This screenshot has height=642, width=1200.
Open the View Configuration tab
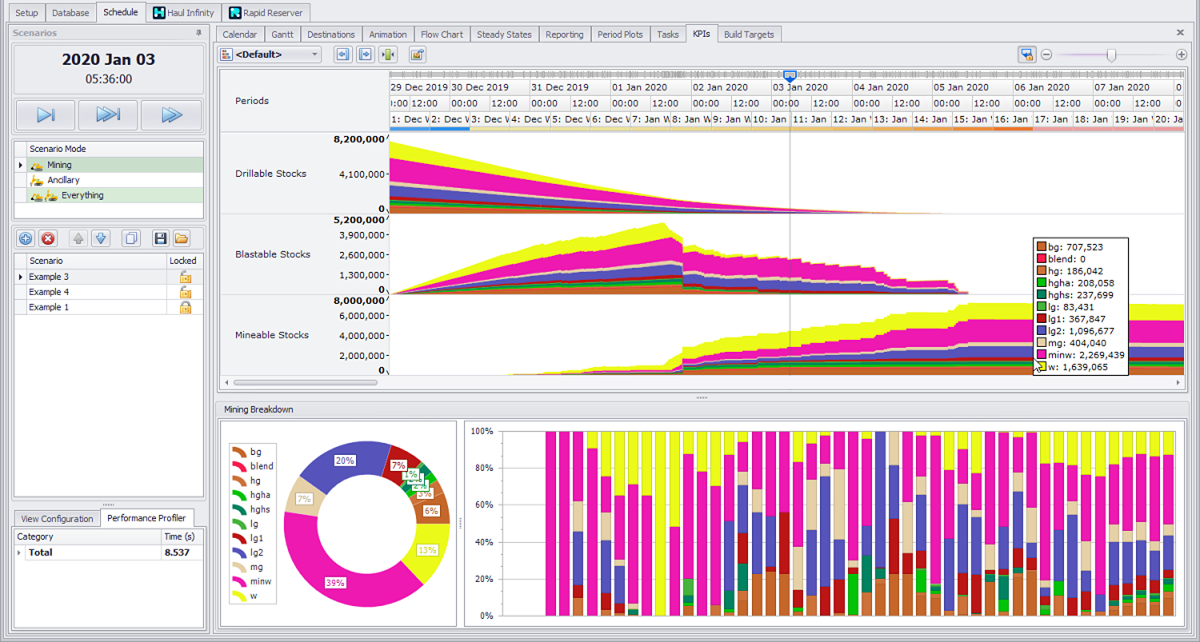coord(57,518)
